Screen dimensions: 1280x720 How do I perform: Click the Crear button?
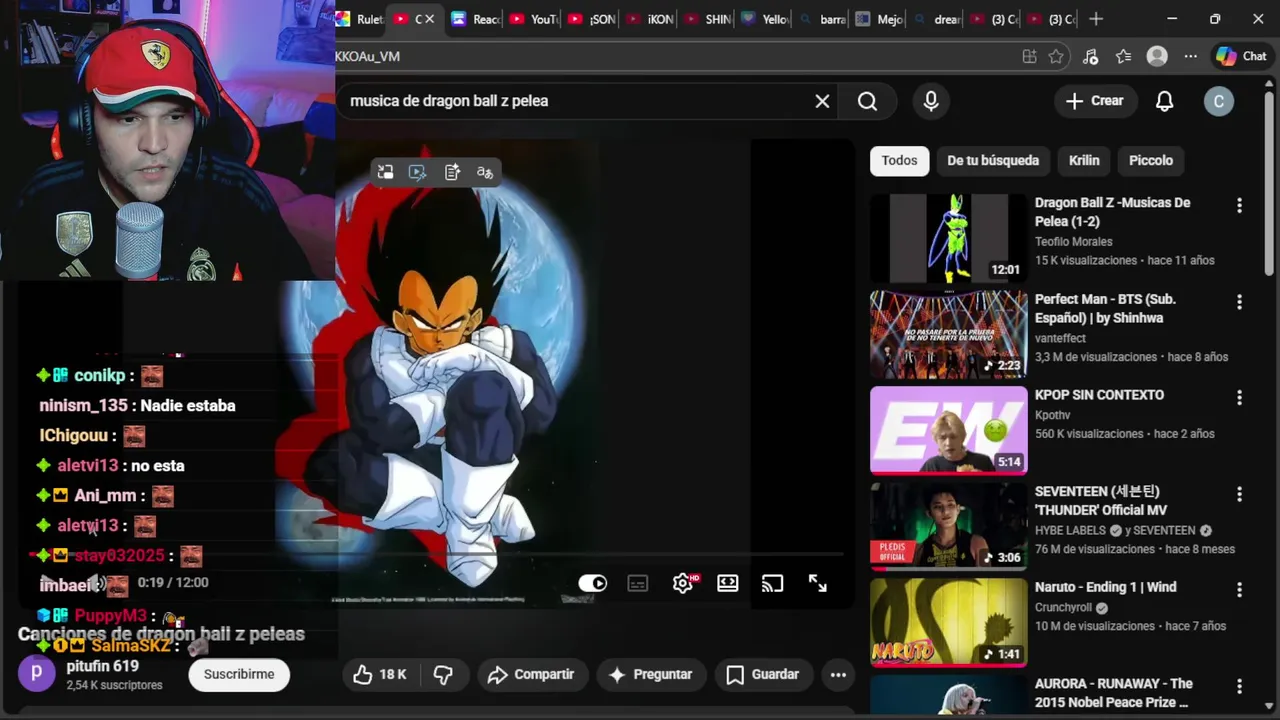1095,101
